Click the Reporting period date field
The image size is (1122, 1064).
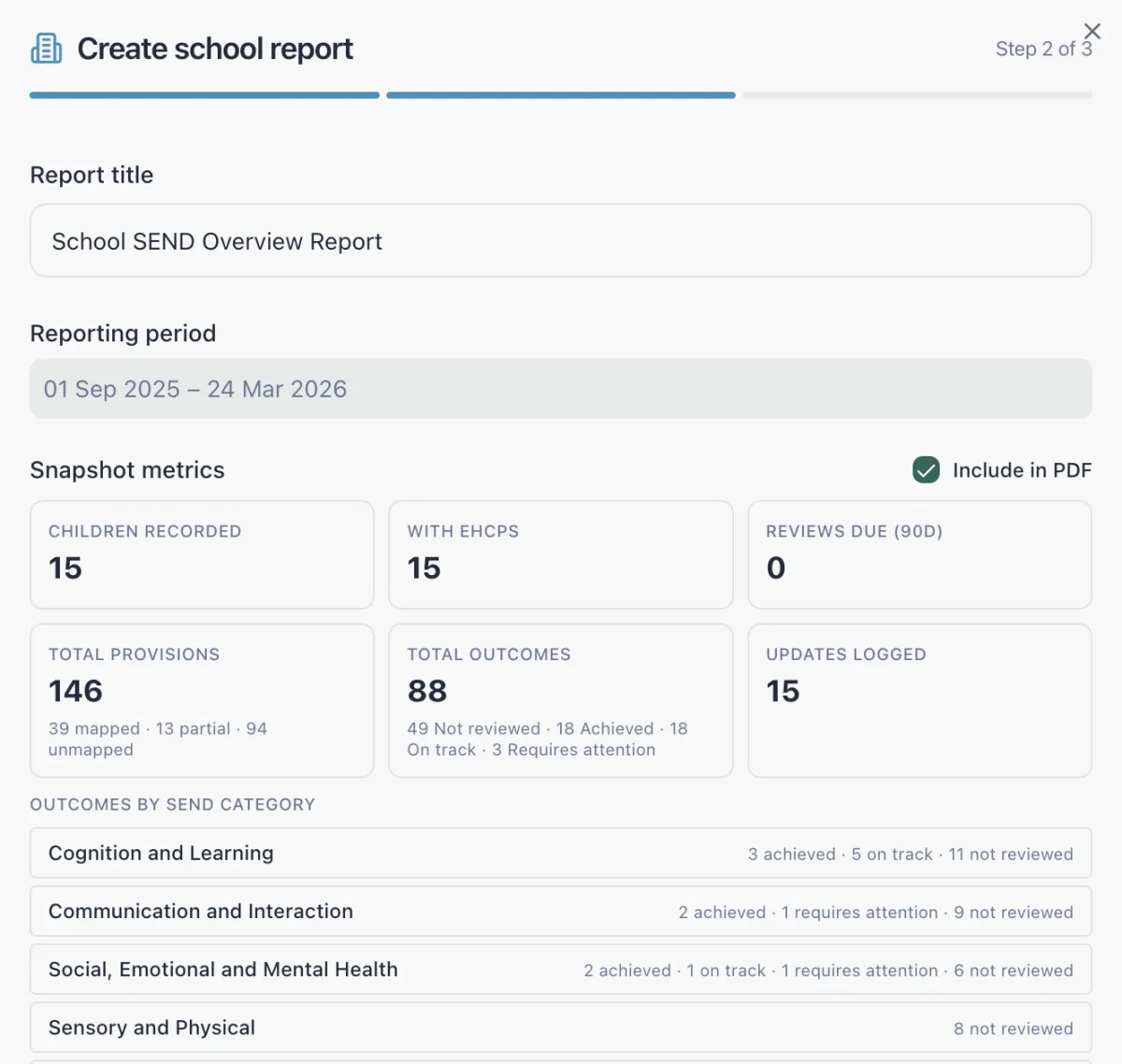click(560, 389)
